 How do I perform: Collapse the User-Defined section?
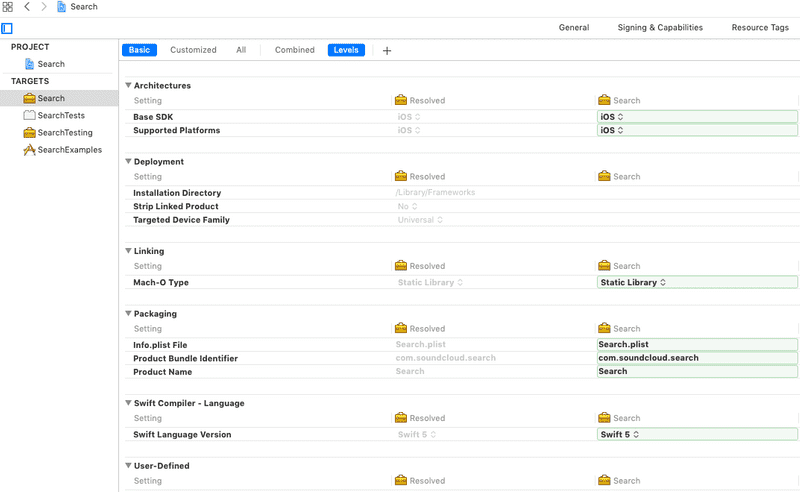coord(129,465)
